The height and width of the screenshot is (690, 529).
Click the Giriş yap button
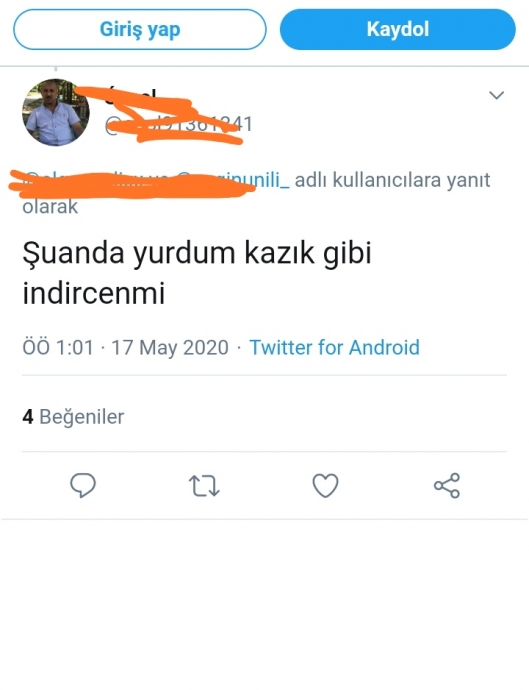pos(140,29)
